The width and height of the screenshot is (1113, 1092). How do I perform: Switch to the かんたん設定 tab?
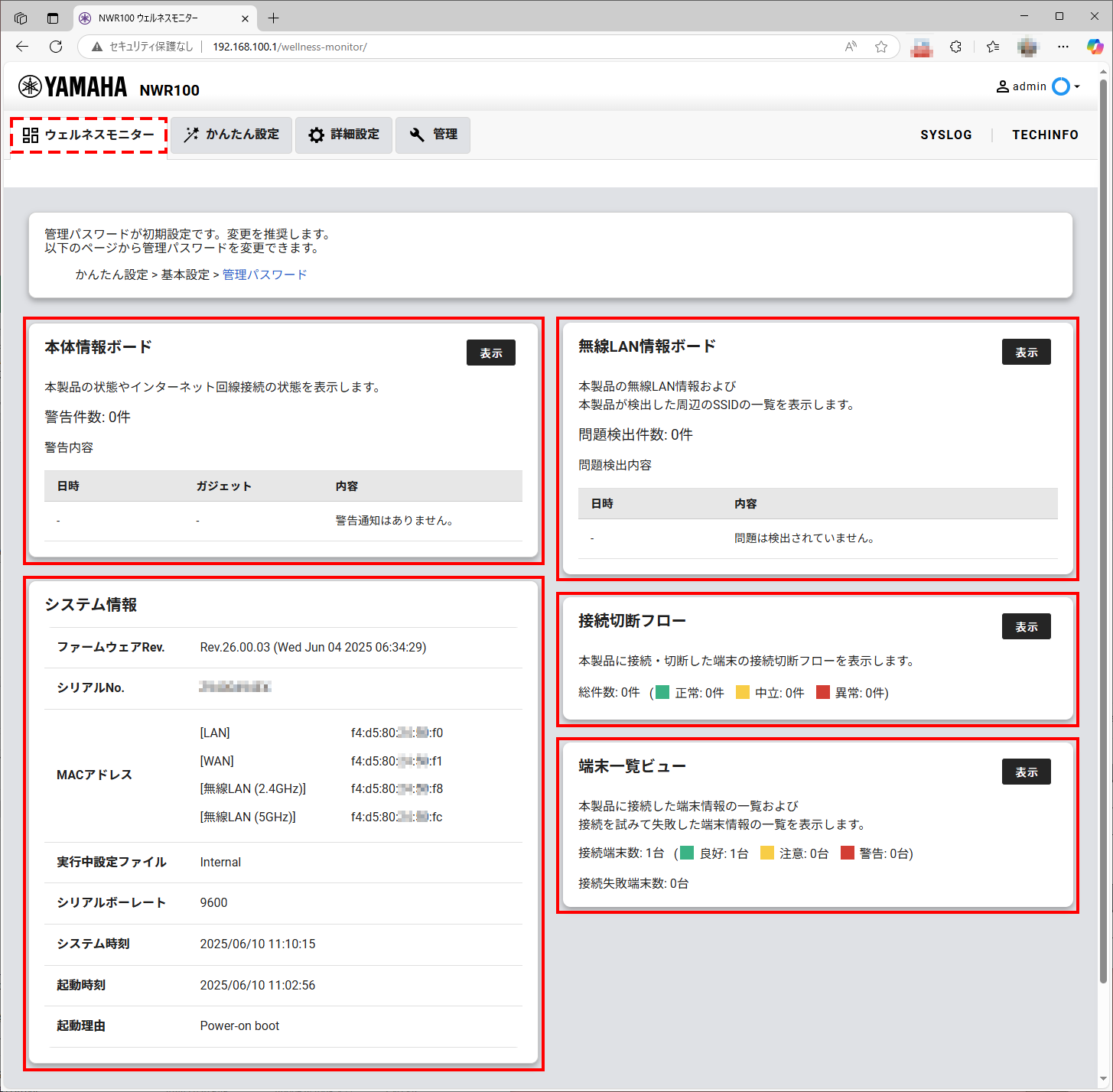232,135
